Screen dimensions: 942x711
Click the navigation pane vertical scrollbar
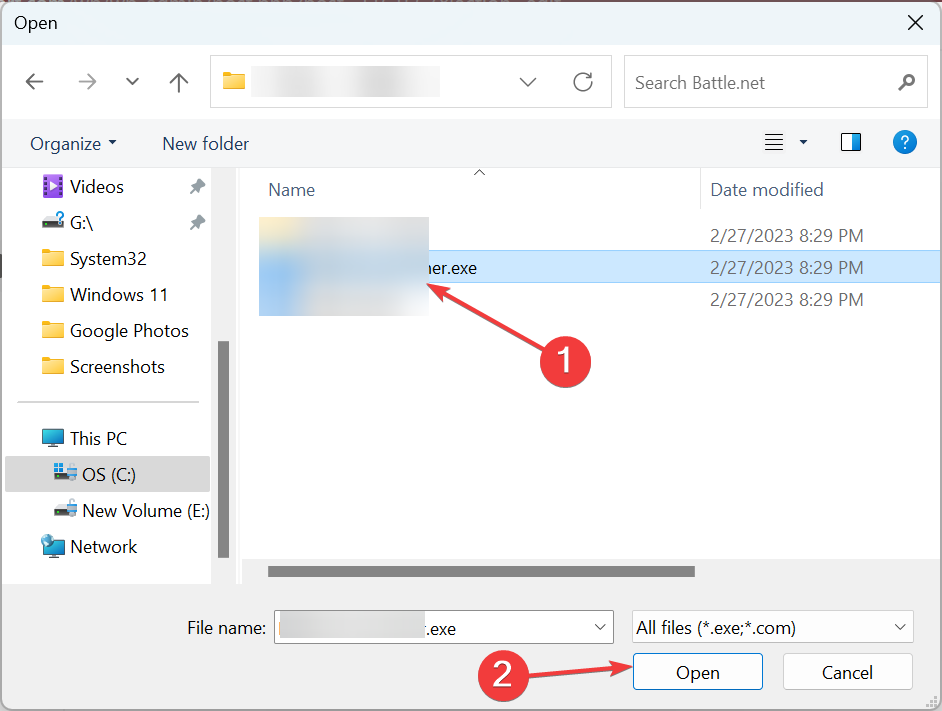pyautogui.click(x=223, y=450)
